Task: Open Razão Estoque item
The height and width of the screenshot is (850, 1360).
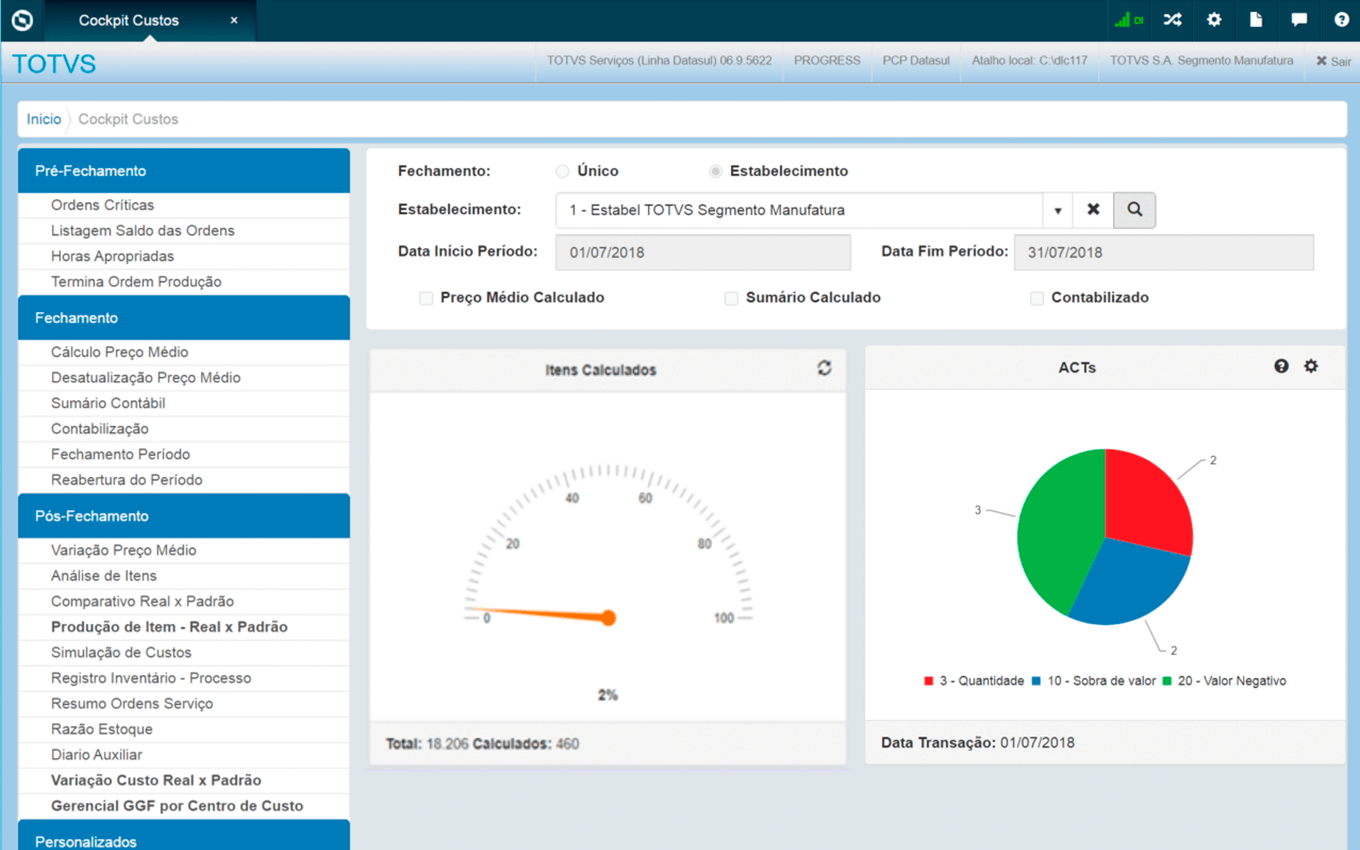Action: coord(184,729)
